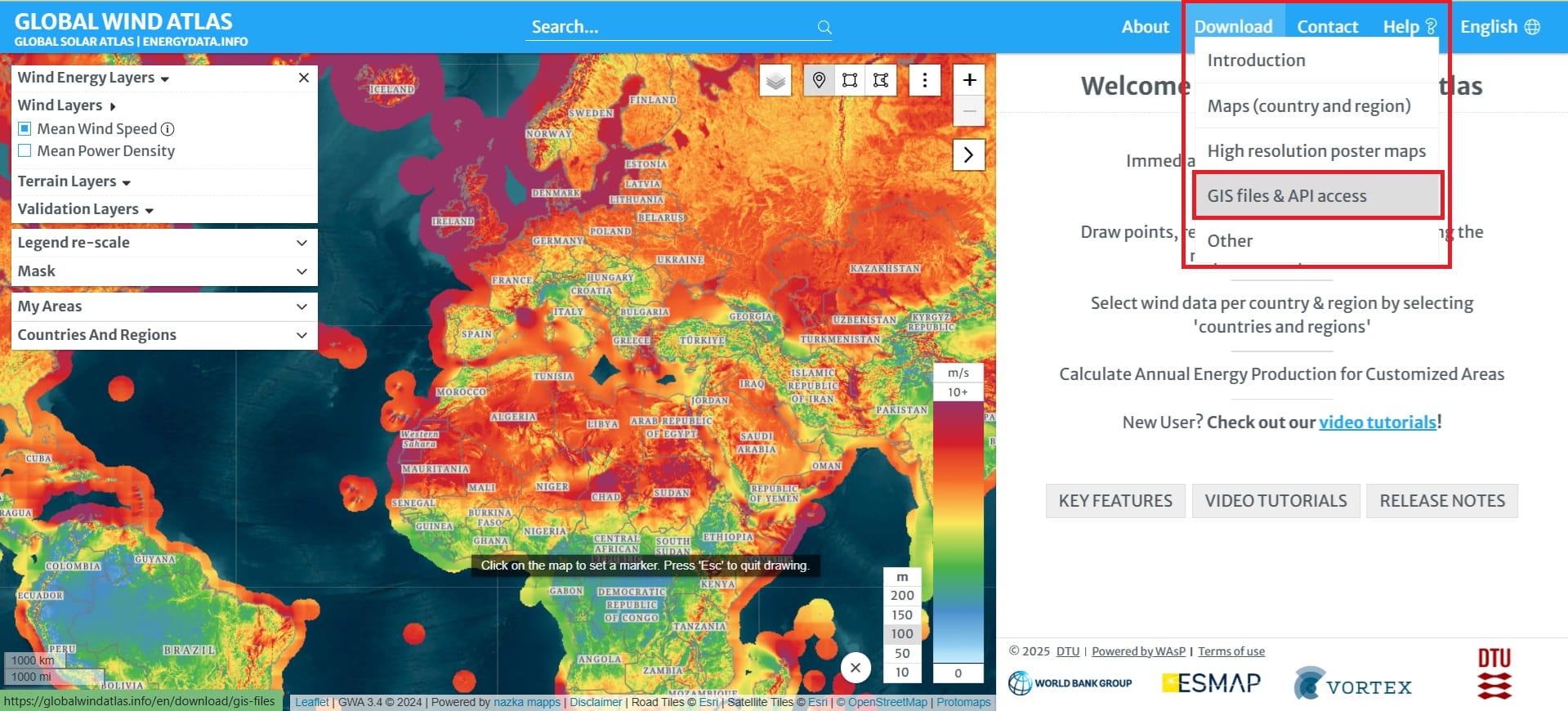This screenshot has height=711, width=1568.
Task: Open the ENERGYDATA.INFO link
Action: click(x=195, y=42)
